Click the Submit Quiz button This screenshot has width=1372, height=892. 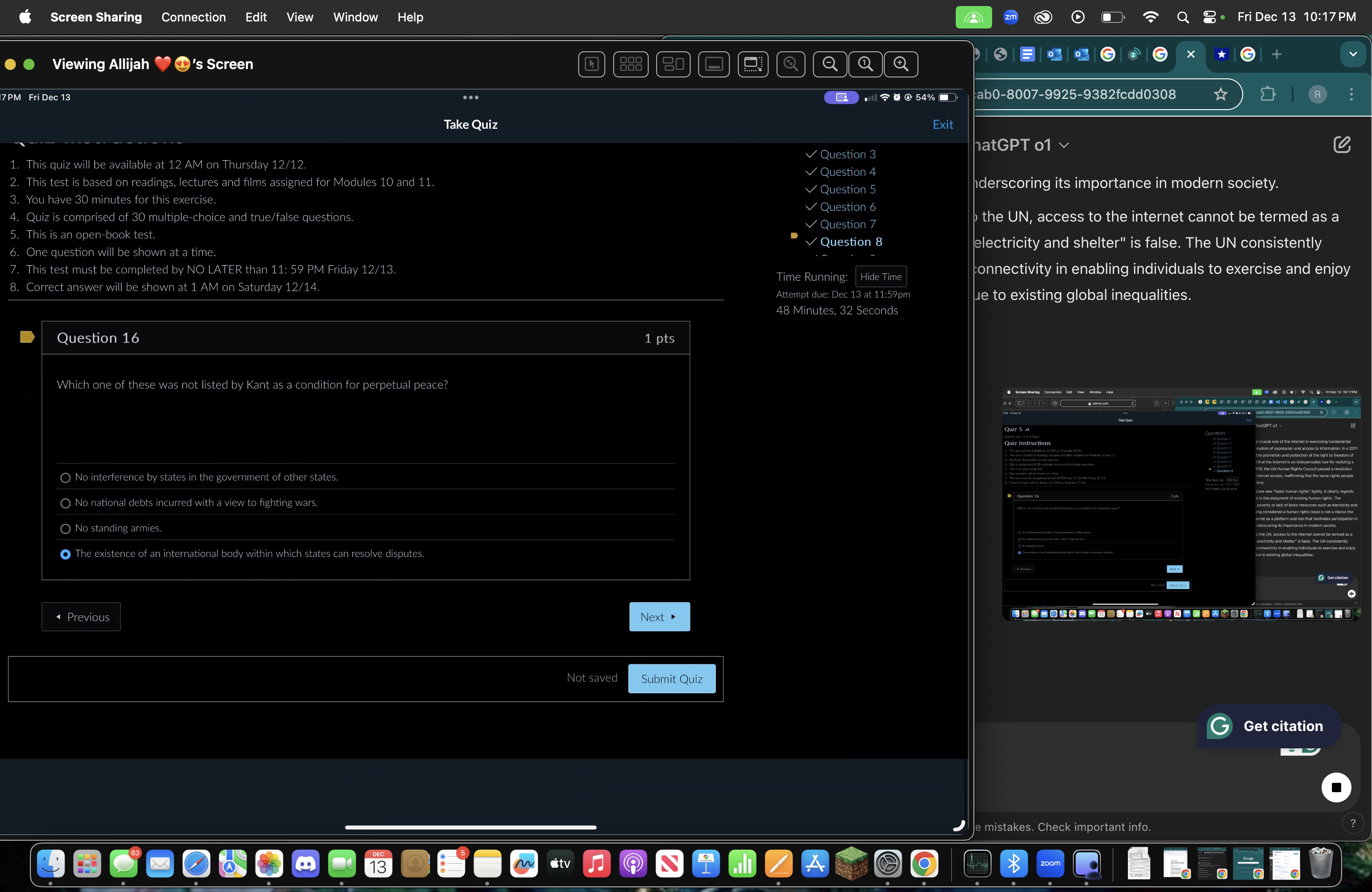pos(671,678)
